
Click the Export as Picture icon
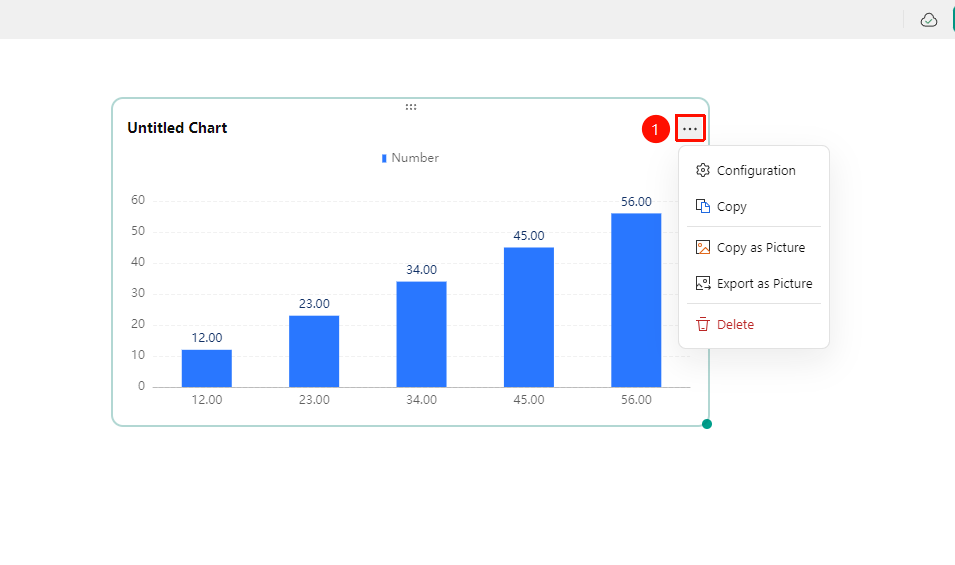click(703, 283)
